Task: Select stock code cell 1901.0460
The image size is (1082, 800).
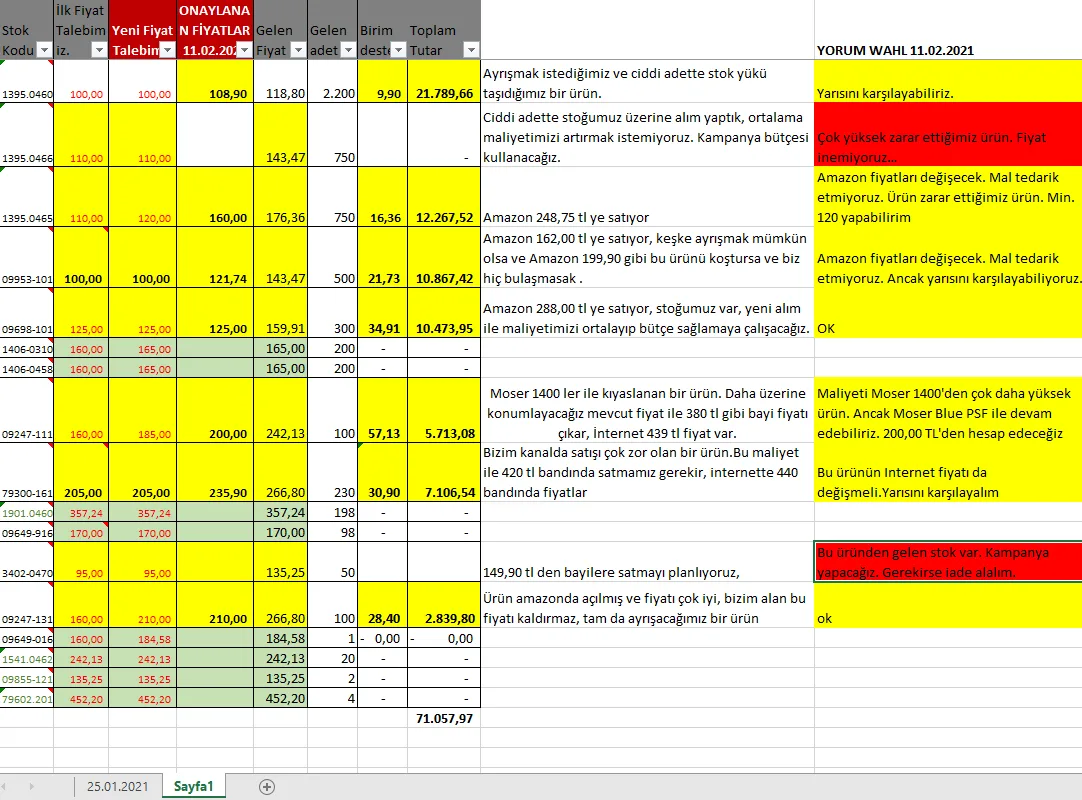Action: [27, 513]
